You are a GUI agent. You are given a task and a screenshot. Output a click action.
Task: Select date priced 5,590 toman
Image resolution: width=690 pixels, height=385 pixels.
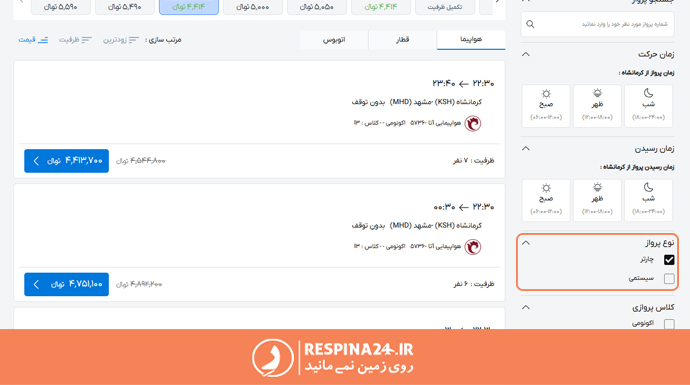61,7
